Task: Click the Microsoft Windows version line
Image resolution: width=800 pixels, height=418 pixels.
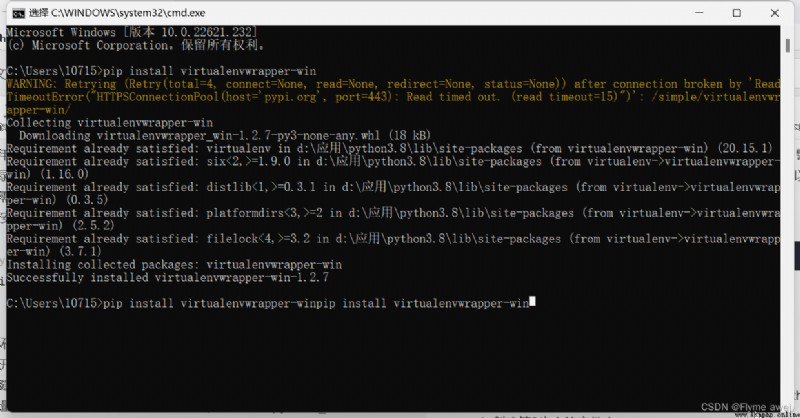Action: [132, 32]
